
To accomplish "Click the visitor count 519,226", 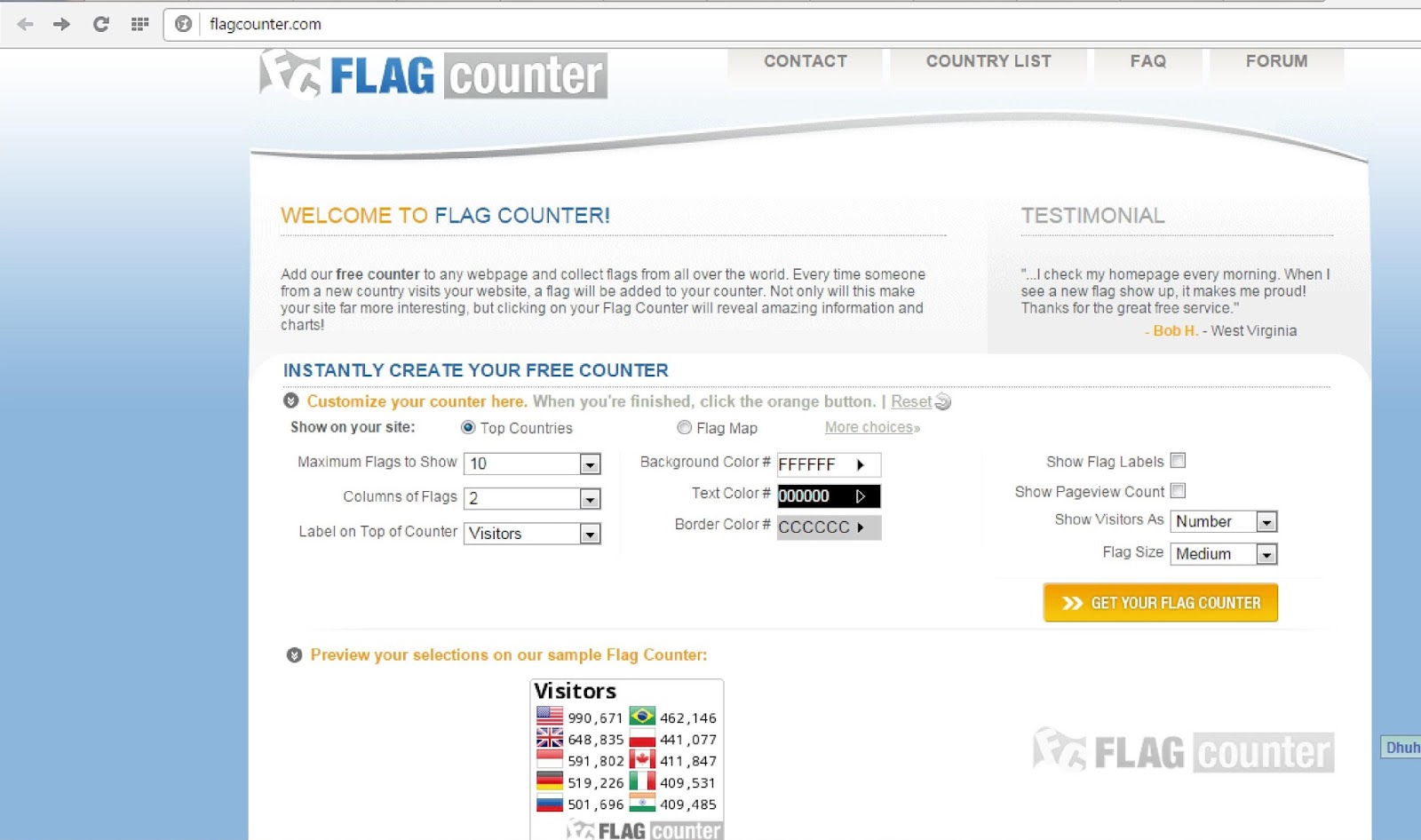I will click(595, 783).
